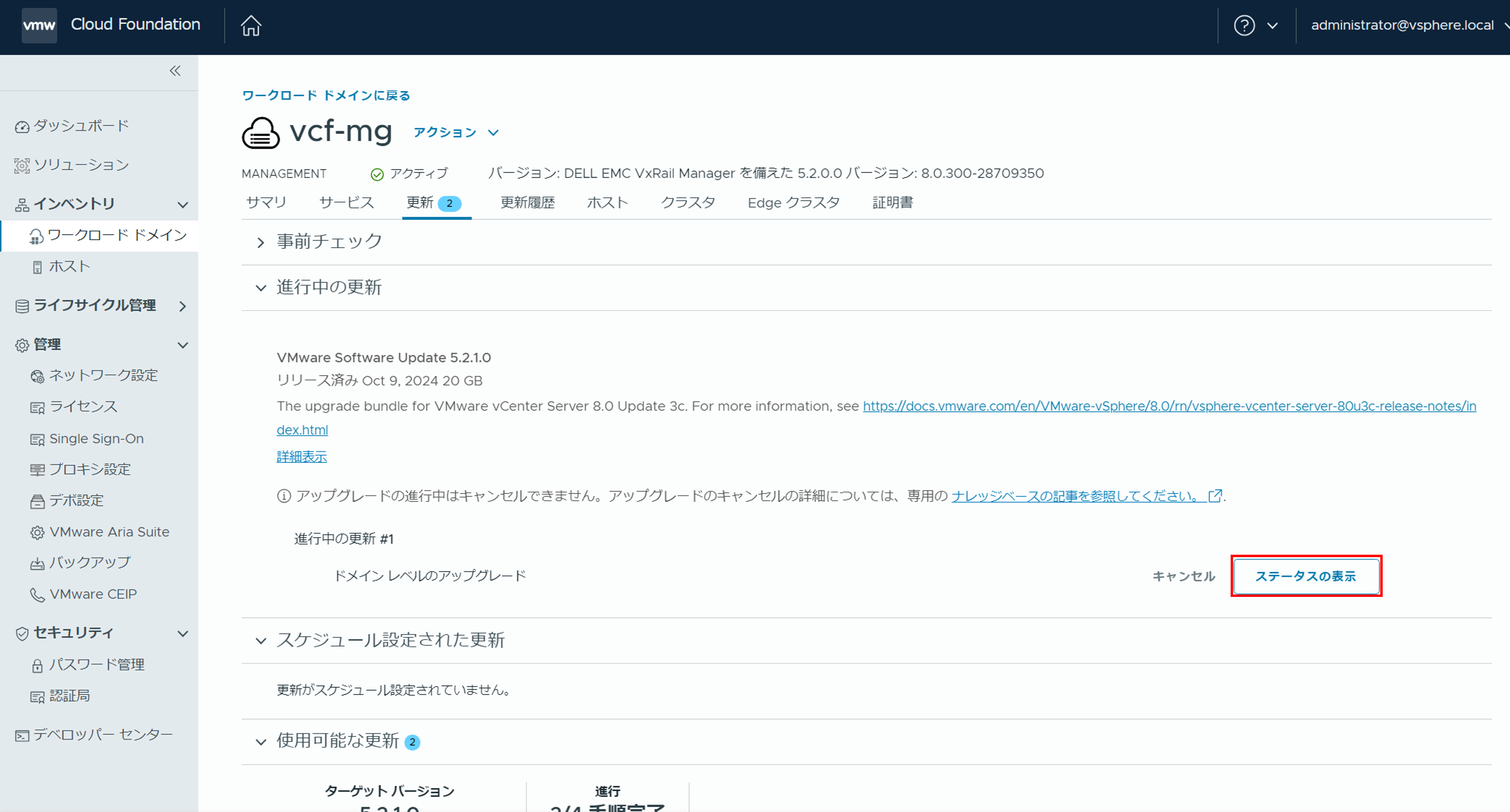Select ワークロード ドメイン in the sidebar
Screen dimensions: 1510x812
[117, 236]
